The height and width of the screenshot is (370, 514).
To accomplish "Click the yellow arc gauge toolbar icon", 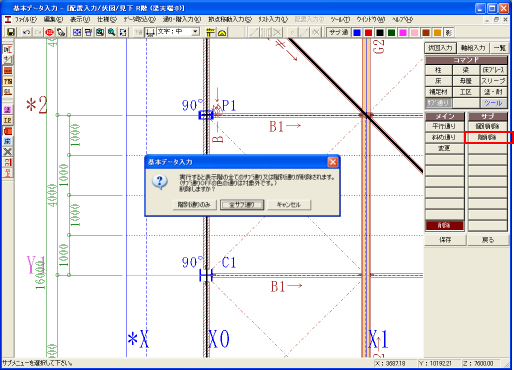I will click(222, 32).
